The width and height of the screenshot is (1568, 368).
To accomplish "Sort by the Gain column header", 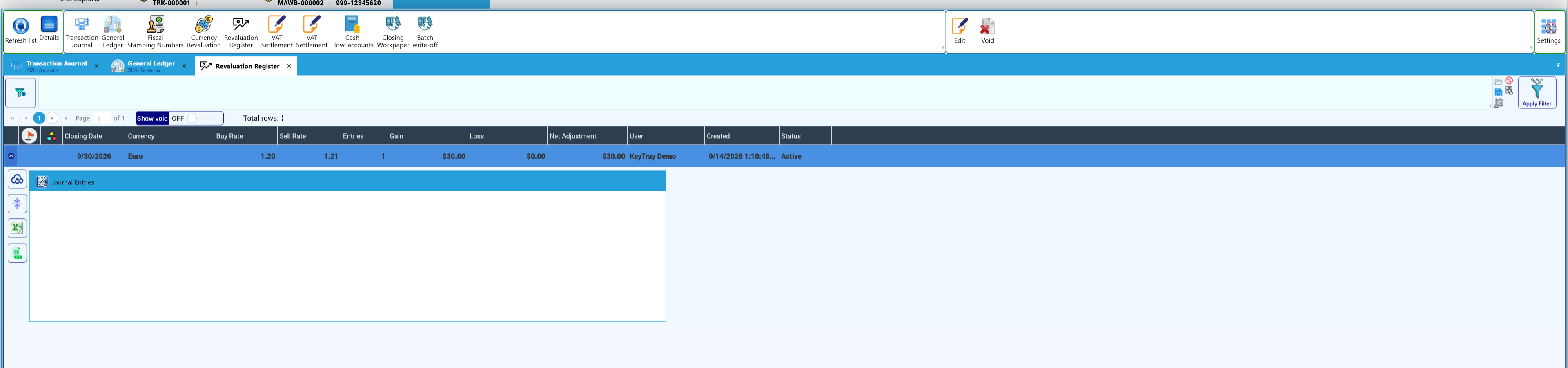I will point(427,136).
